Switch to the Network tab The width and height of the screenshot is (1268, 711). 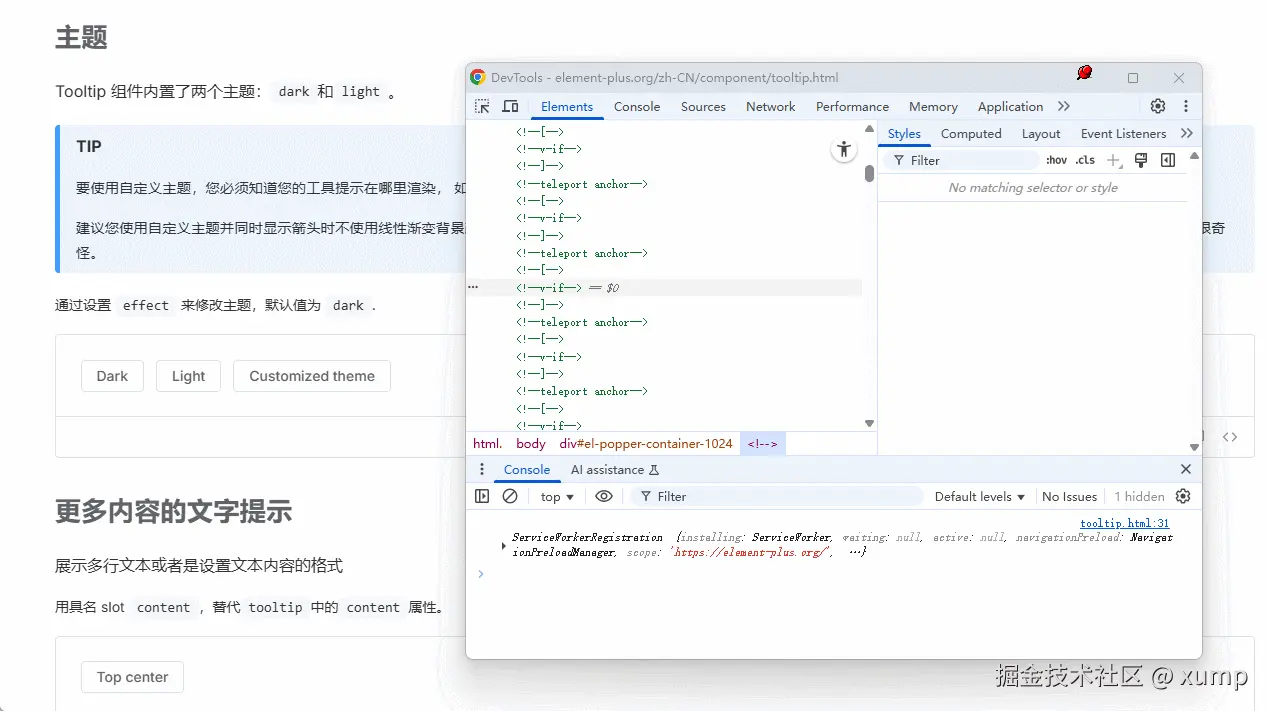[770, 107]
